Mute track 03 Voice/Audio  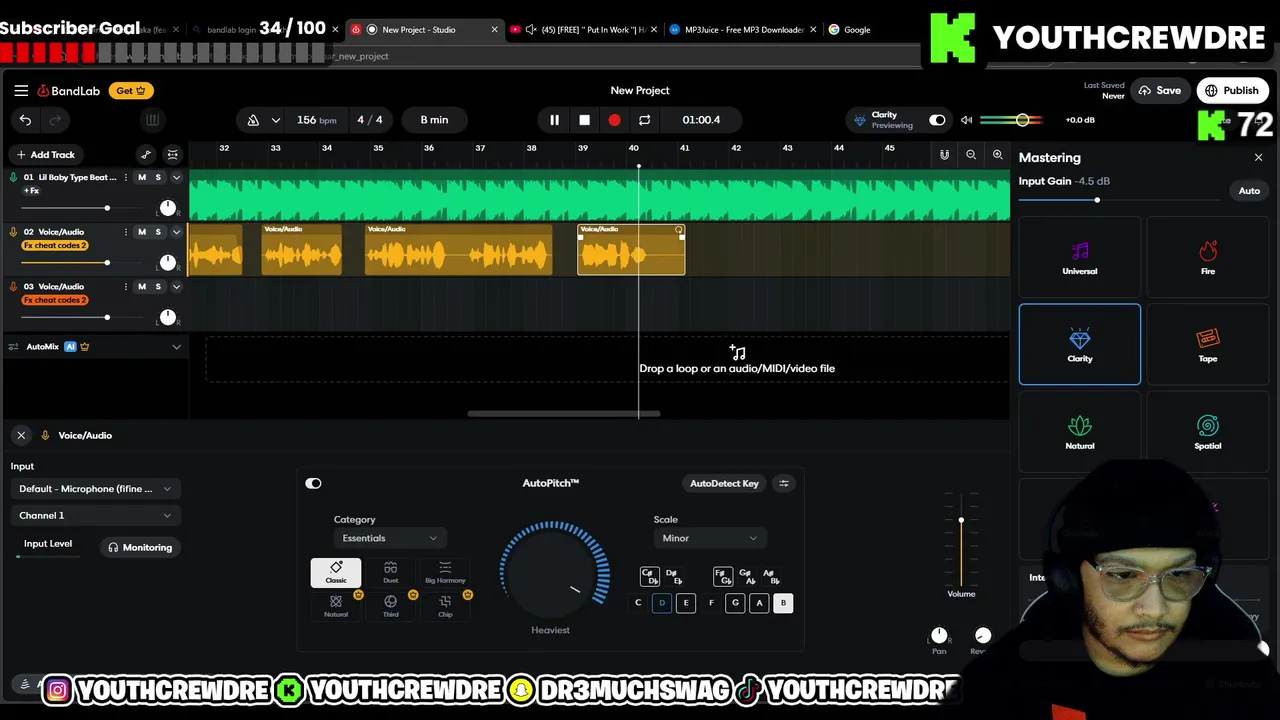point(141,287)
